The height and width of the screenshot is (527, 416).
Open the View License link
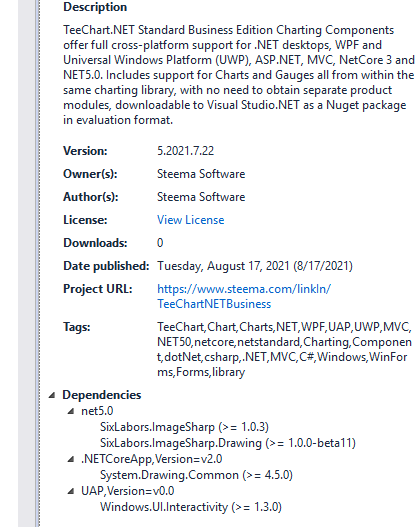[x=191, y=220]
